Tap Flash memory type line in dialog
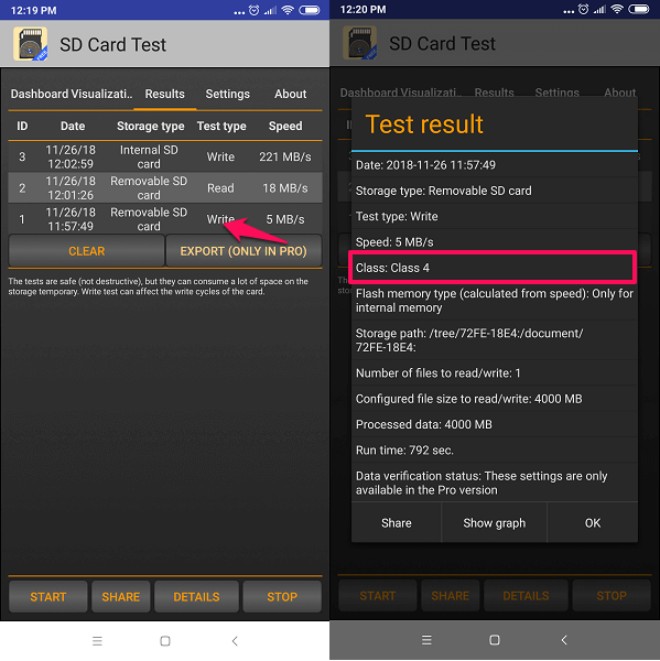Viewport: 660px width, 661px height. pyautogui.click(x=494, y=301)
